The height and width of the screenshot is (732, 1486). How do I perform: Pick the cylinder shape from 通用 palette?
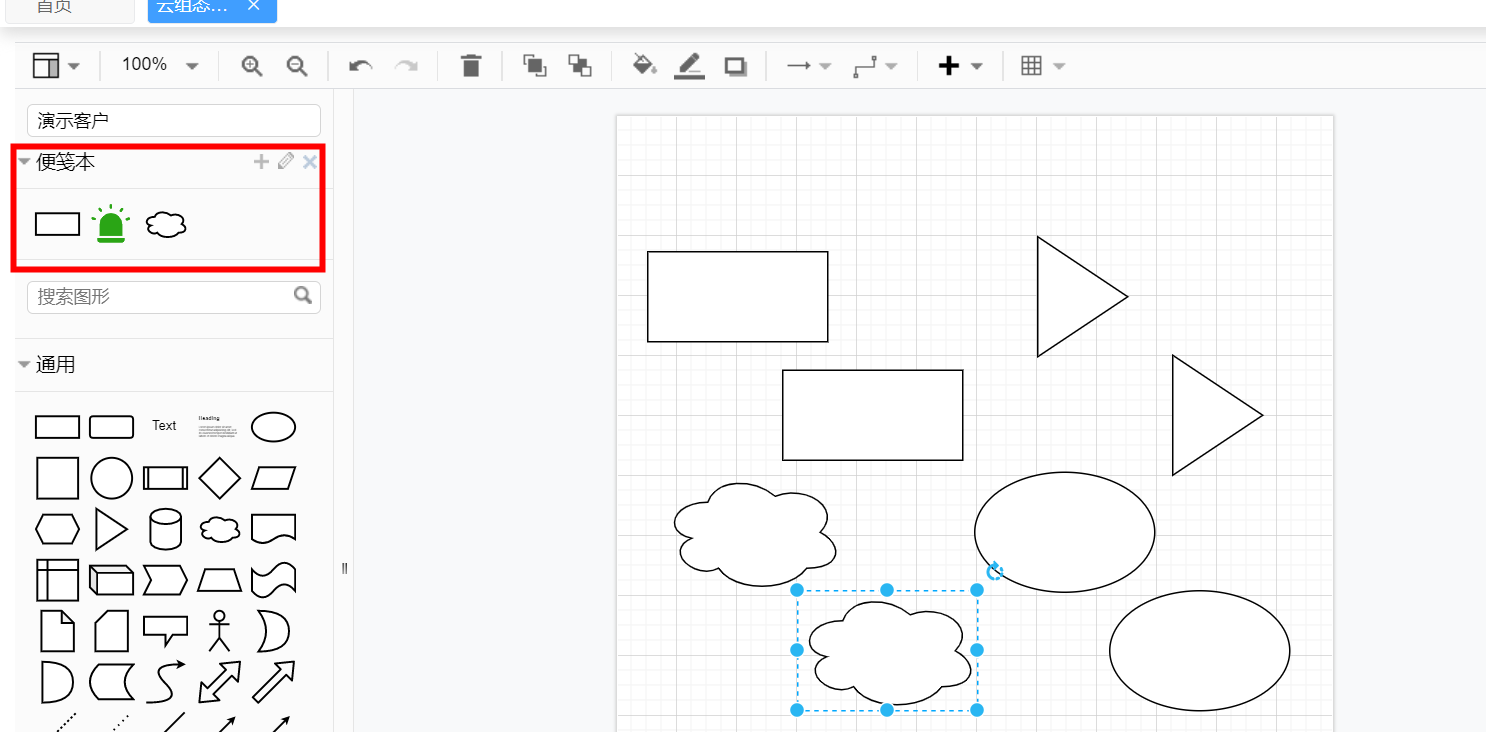point(165,529)
